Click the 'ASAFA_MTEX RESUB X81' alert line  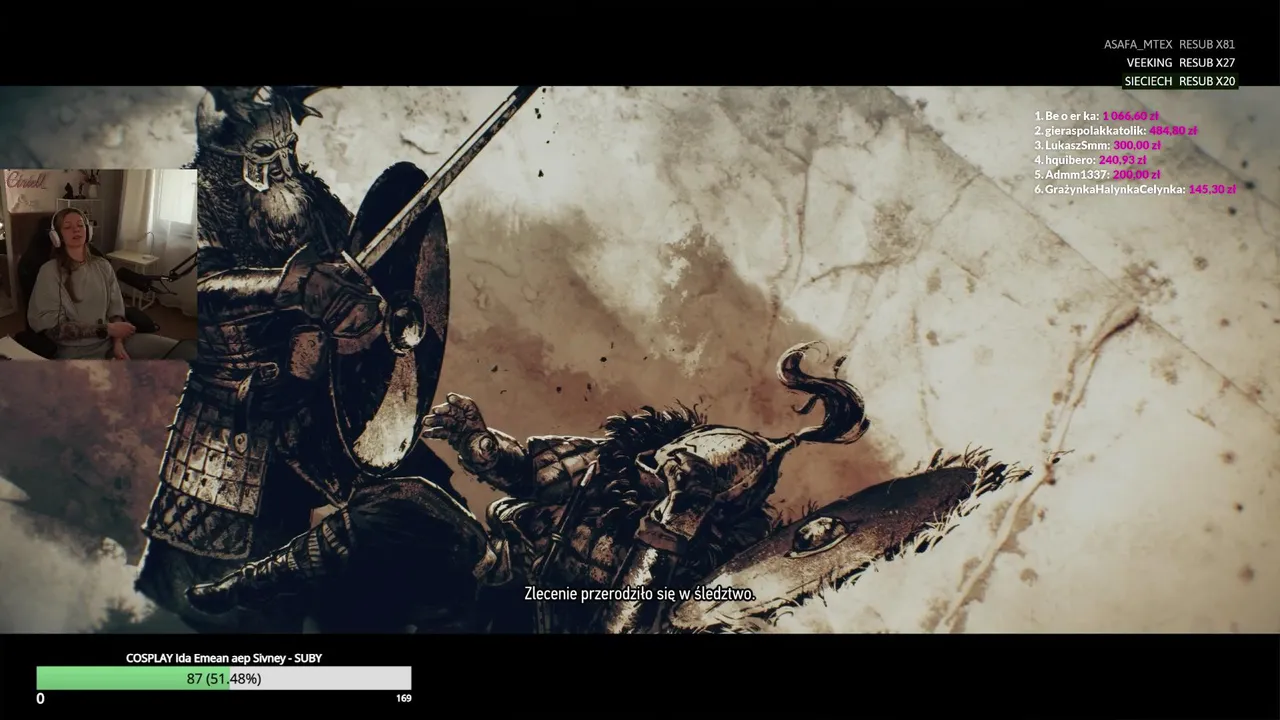click(x=1169, y=45)
